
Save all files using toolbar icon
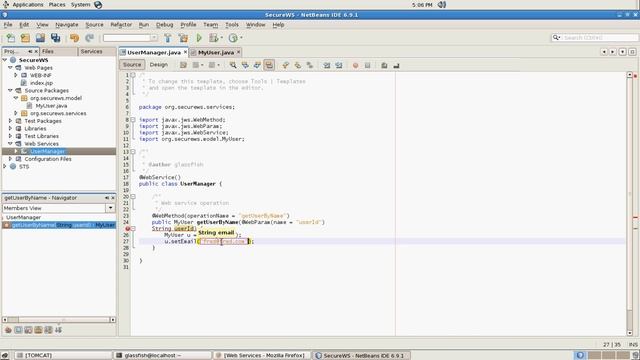(x=56, y=38)
